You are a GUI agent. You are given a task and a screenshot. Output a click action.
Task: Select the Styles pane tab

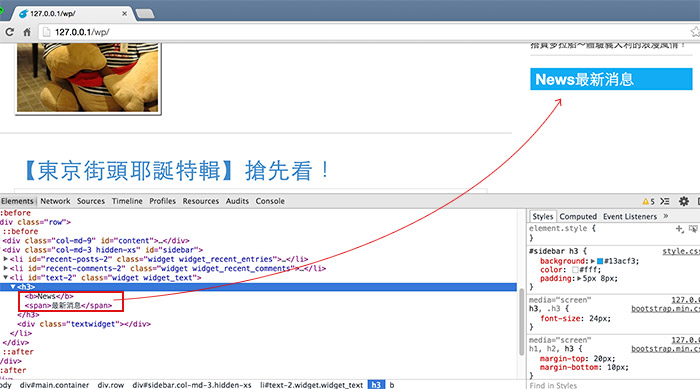pos(542,217)
